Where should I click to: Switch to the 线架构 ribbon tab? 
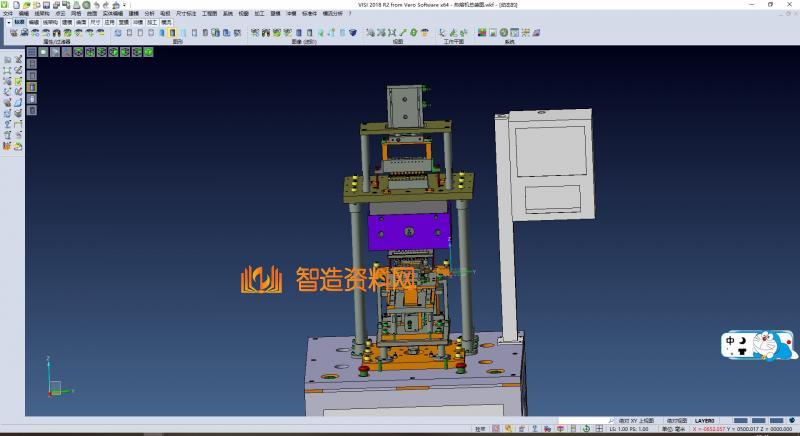coord(49,20)
